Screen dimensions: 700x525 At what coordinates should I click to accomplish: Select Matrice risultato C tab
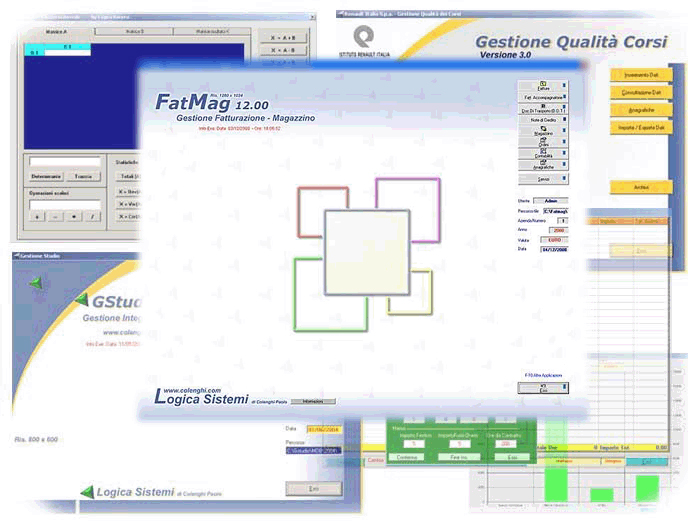pos(212,32)
